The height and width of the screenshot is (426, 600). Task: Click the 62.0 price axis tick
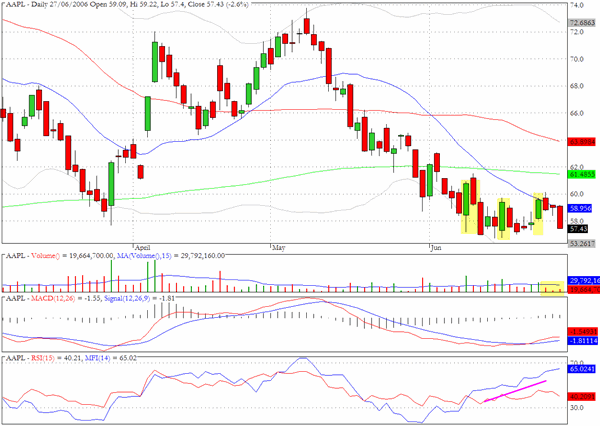(x=577, y=167)
